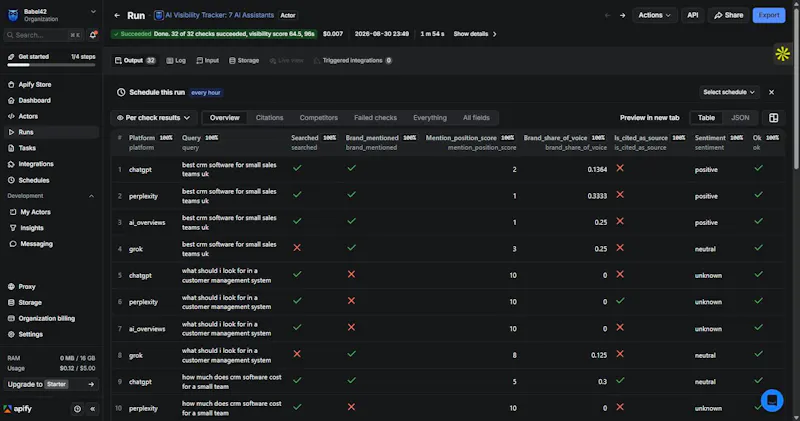The image size is (800, 421).
Task: Open the notifications bell icon
Action: tap(93, 35)
